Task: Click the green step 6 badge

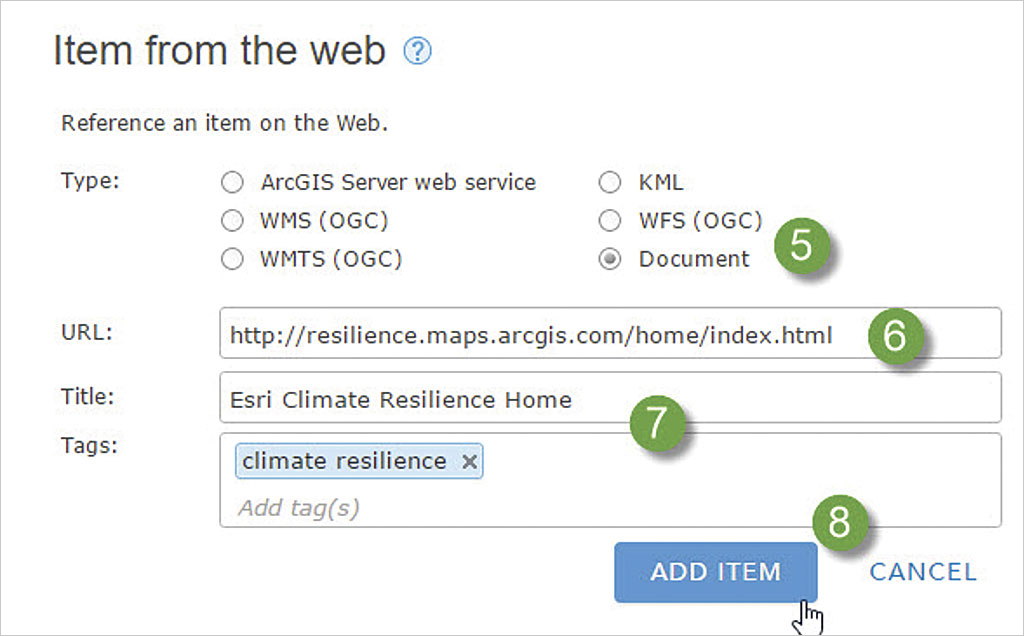Action: click(893, 336)
